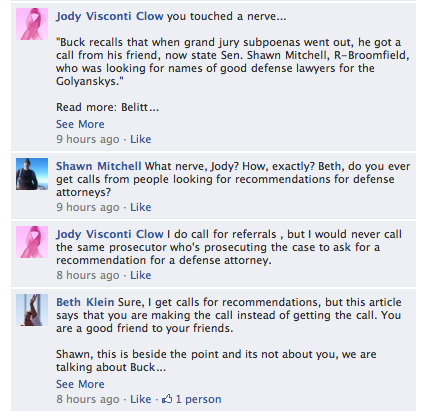Like Beth Klein's comment
425x413 pixels.
point(140,399)
